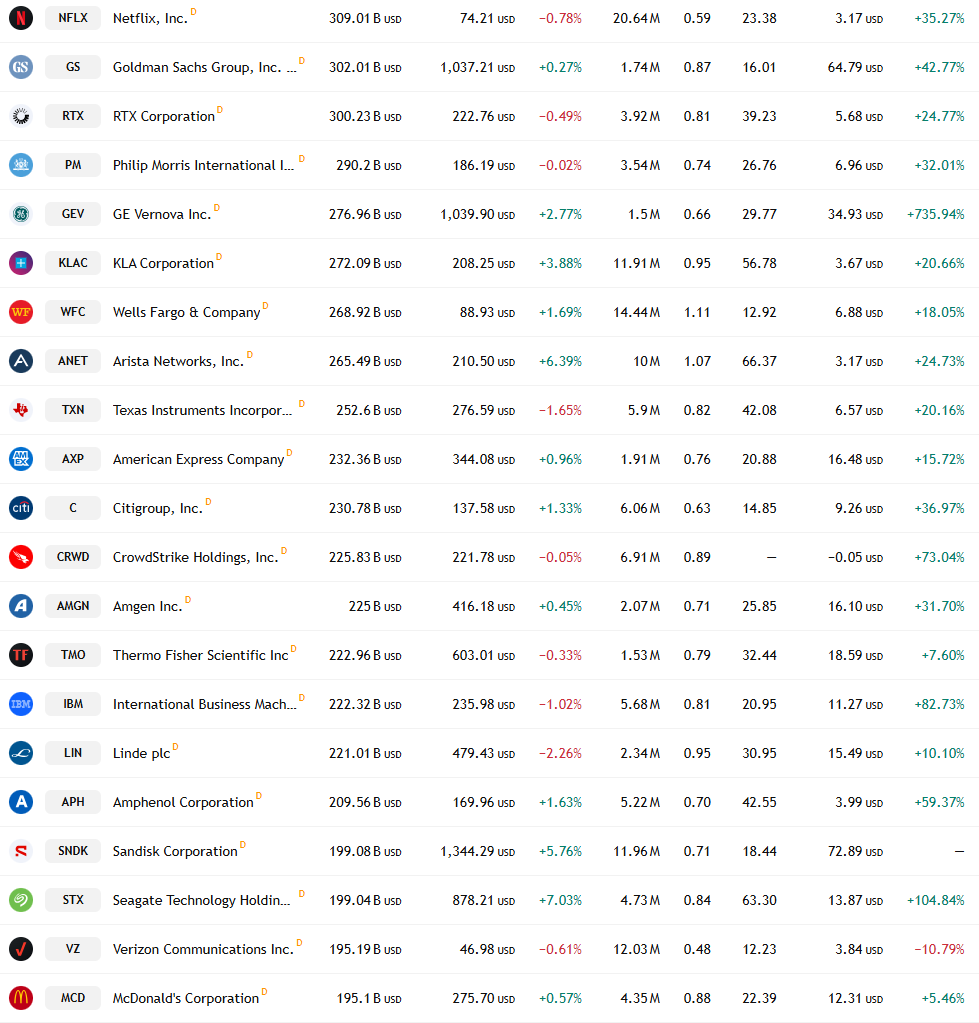This screenshot has width=979, height=1023.
Task: Select the 195.1 B USD market cap
Action: (x=369, y=998)
